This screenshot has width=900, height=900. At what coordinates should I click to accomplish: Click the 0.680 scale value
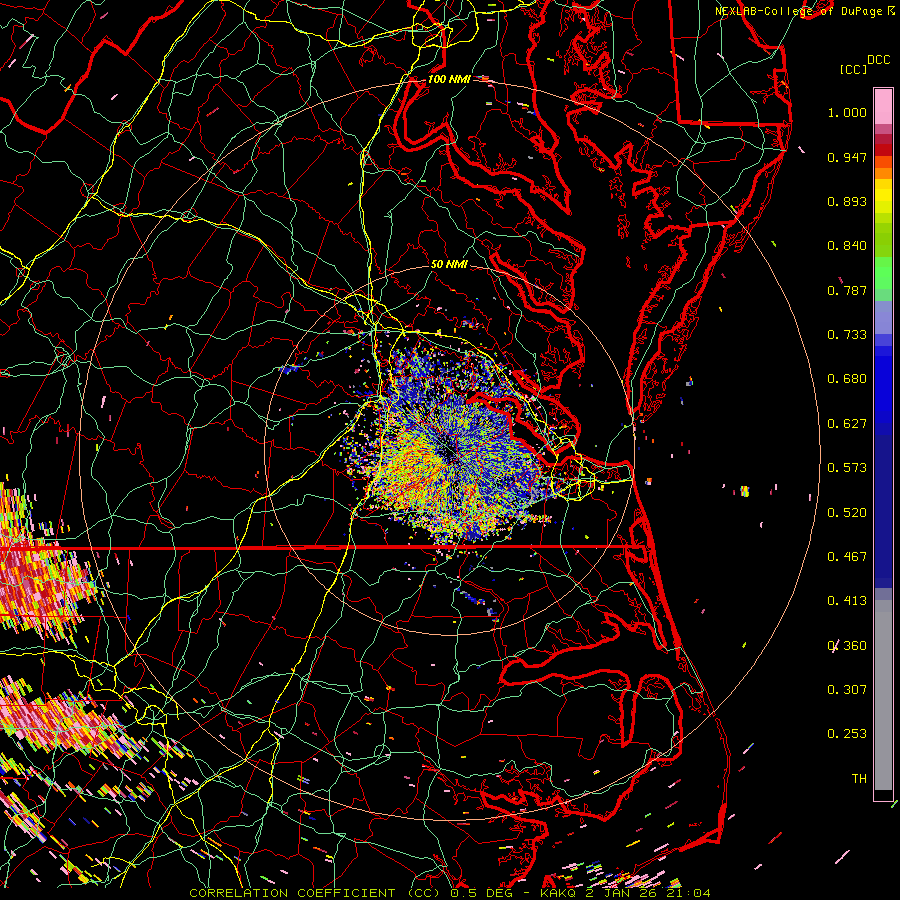point(847,379)
